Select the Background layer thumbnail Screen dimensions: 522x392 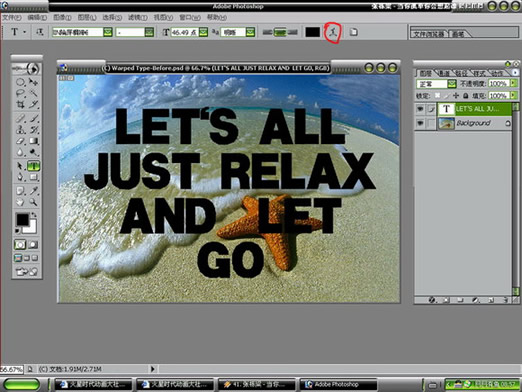point(446,123)
